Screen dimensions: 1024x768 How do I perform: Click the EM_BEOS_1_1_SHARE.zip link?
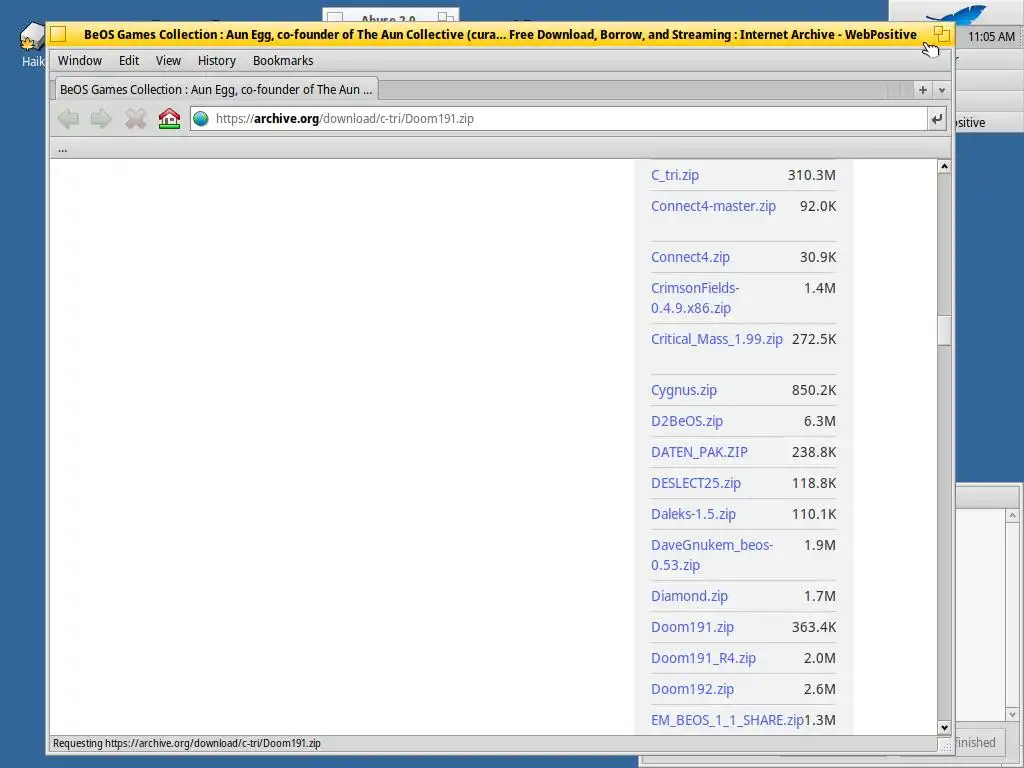coord(727,720)
